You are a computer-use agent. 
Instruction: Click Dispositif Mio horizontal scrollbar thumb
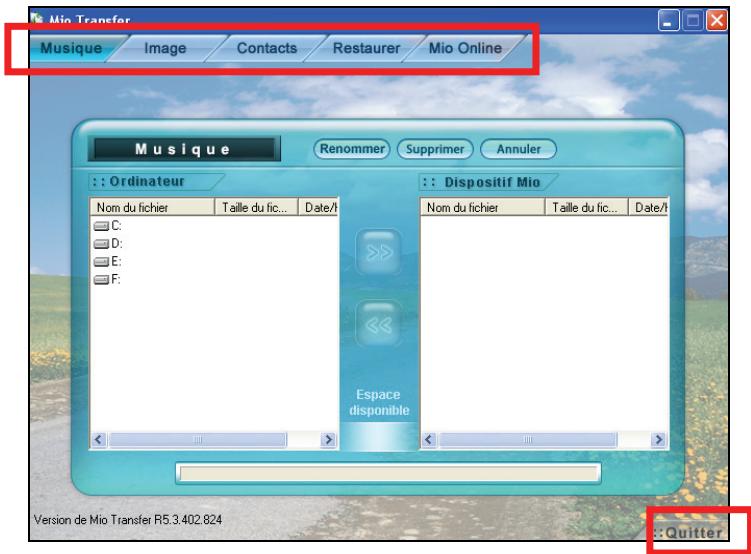pos(528,440)
